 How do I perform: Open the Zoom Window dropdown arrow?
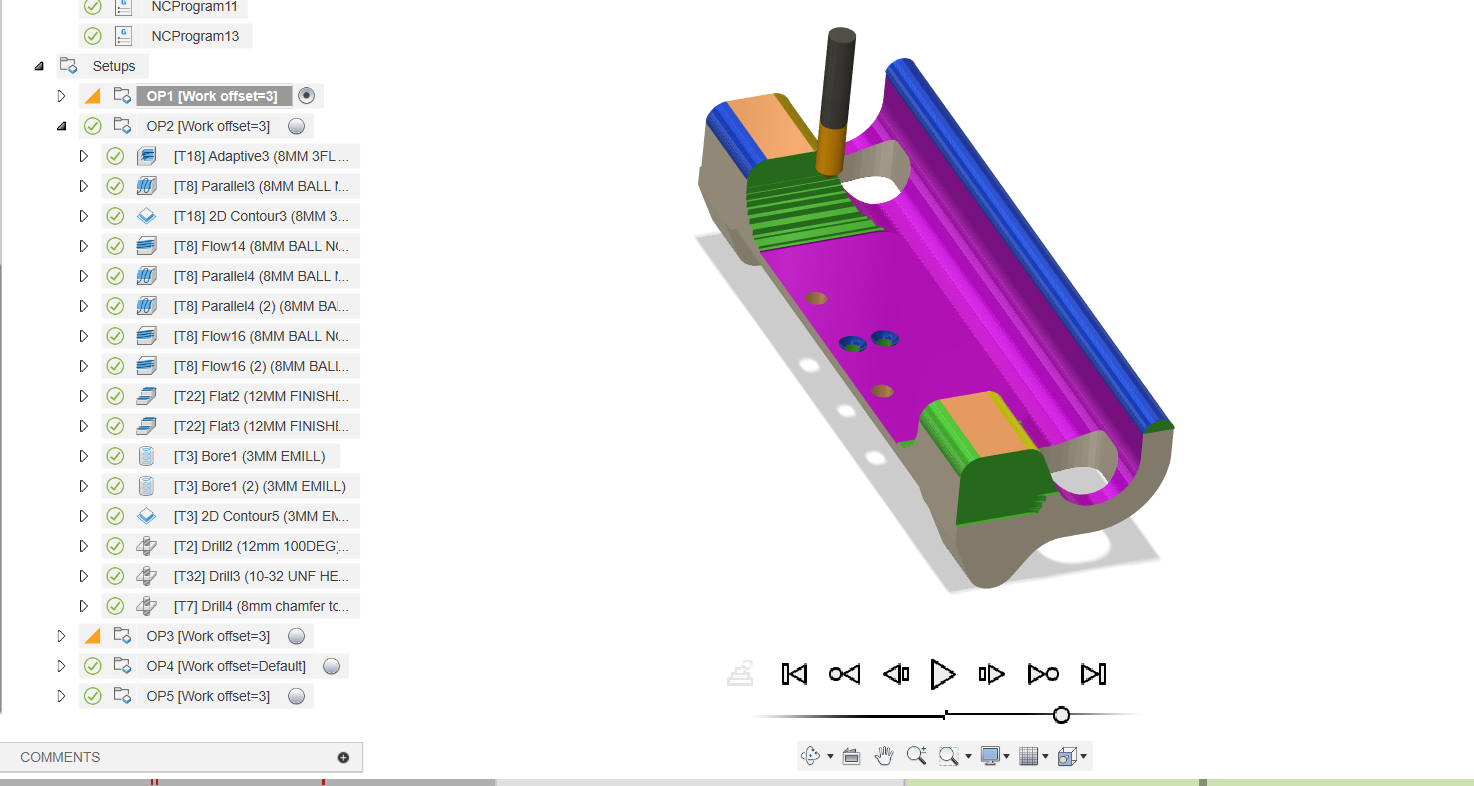(967, 757)
